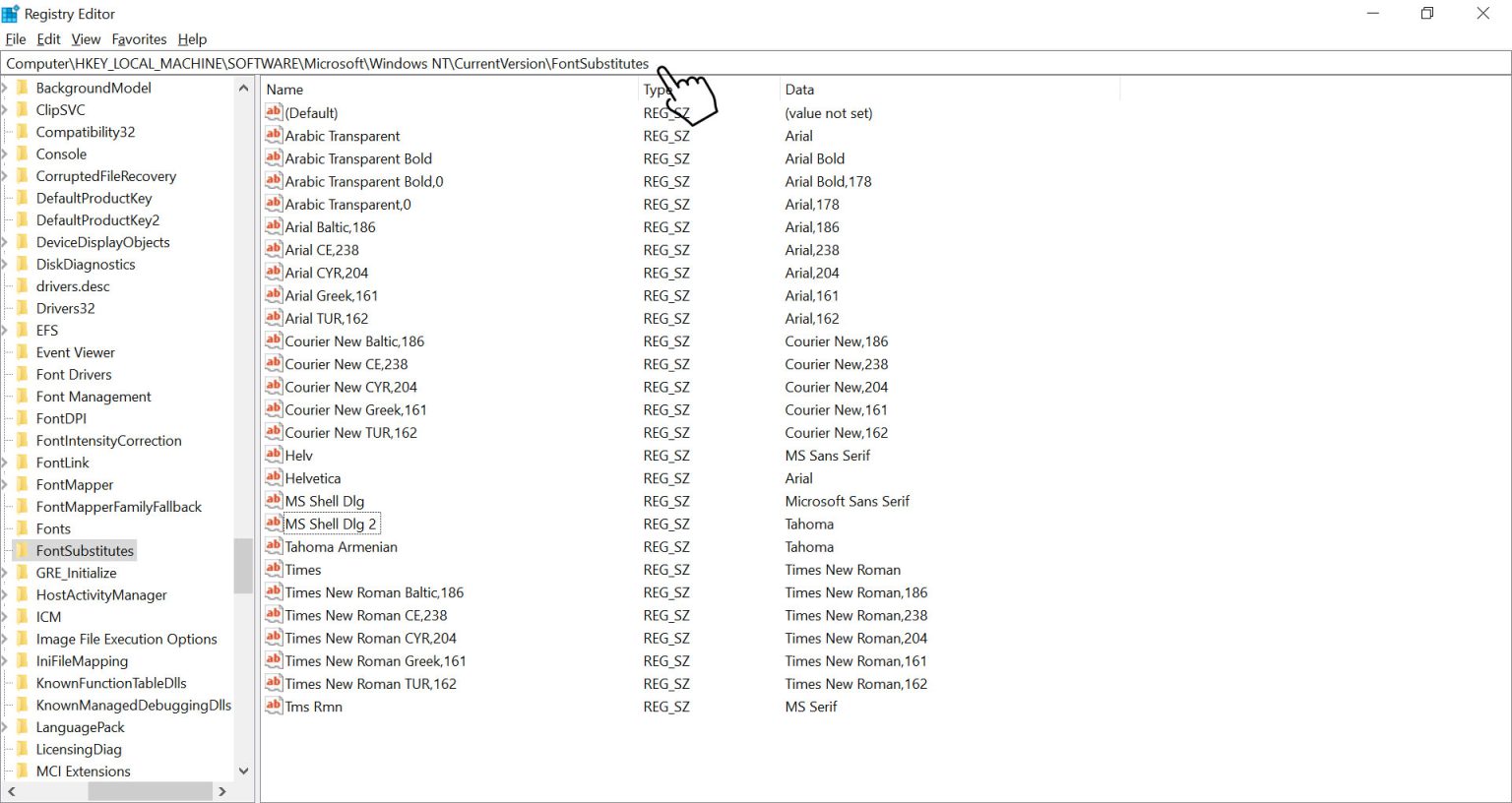This screenshot has width=1512, height=803.
Task: Select the Font Drivers key
Action: (74, 374)
